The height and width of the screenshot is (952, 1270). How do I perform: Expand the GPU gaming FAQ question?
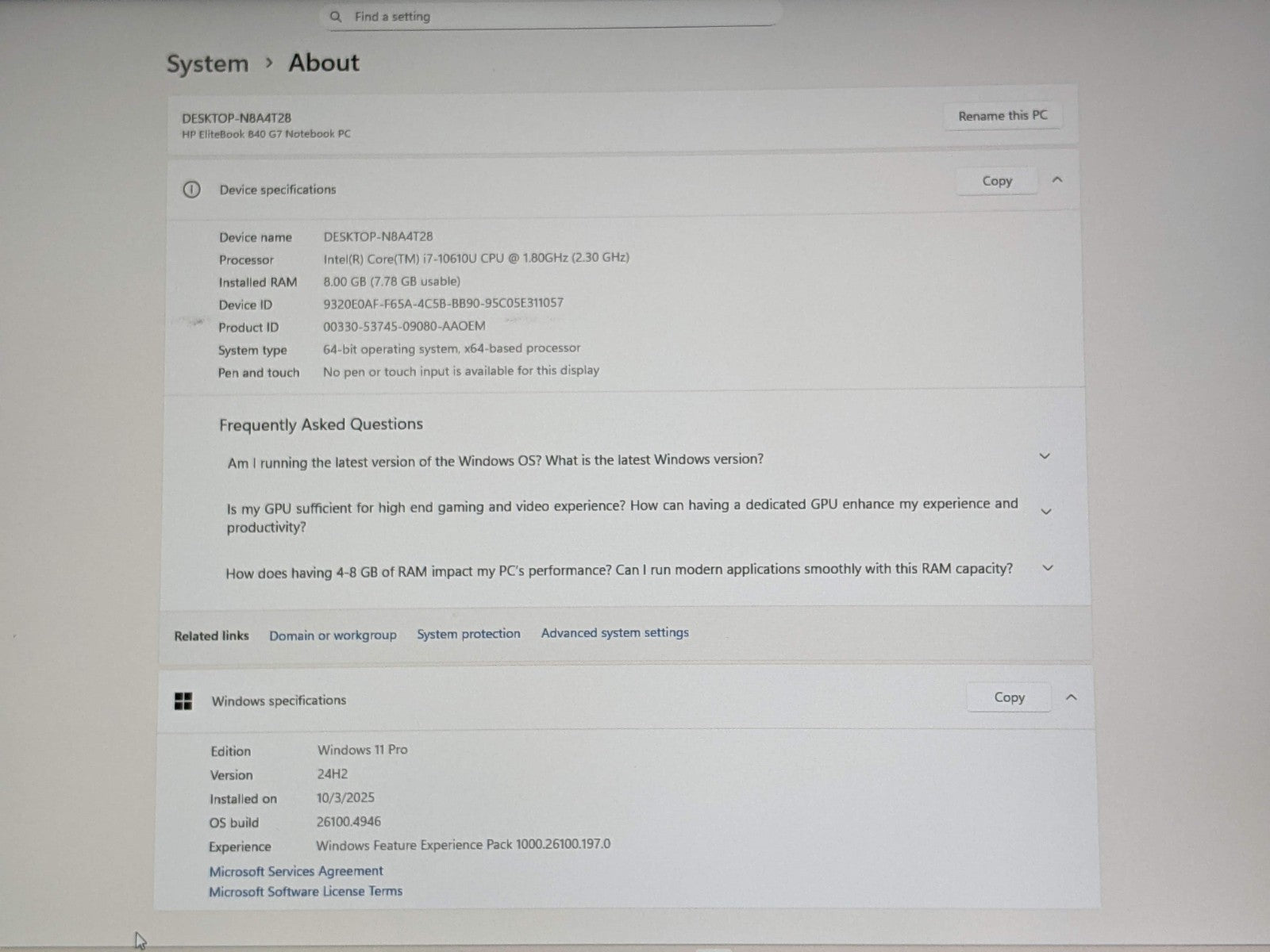pos(1045,512)
